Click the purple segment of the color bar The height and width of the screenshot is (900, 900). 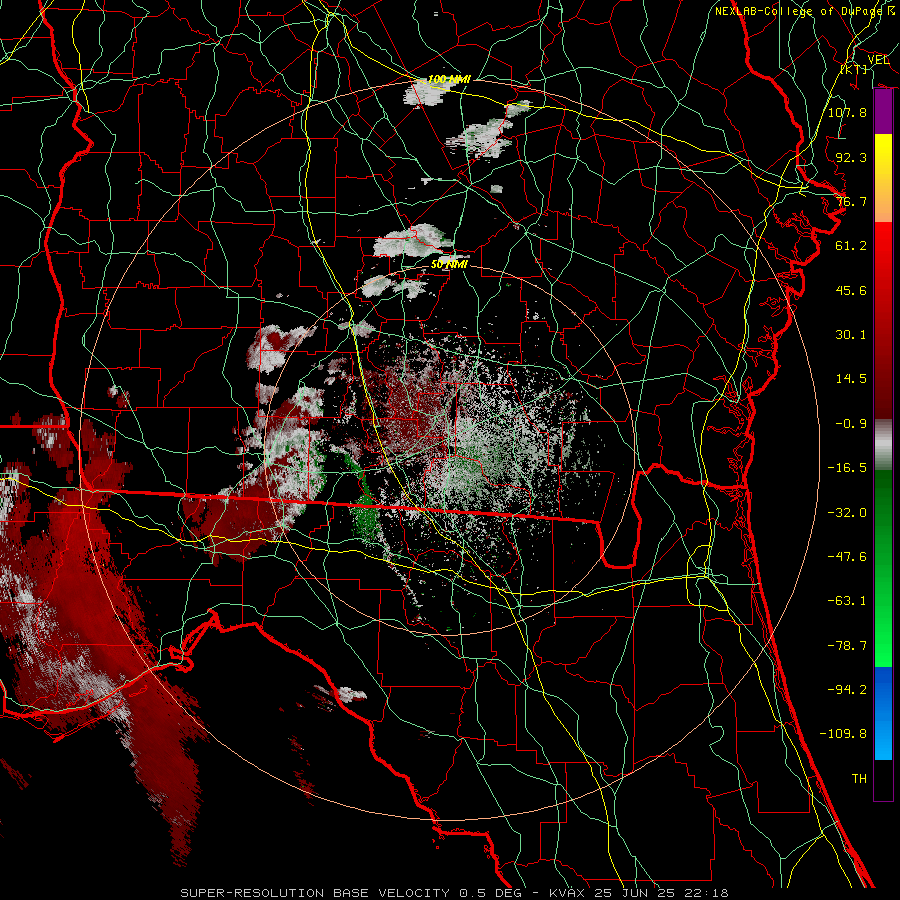coord(883,112)
